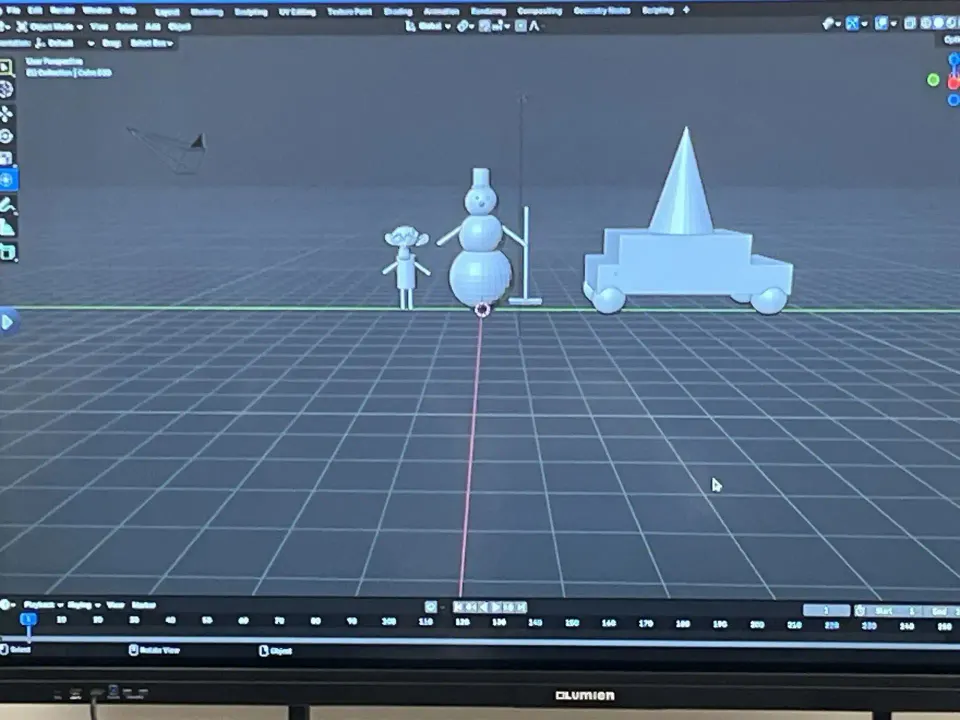Screen dimensions: 960x720
Task: Expand the timeline Playback dropdown
Action: coord(43,605)
